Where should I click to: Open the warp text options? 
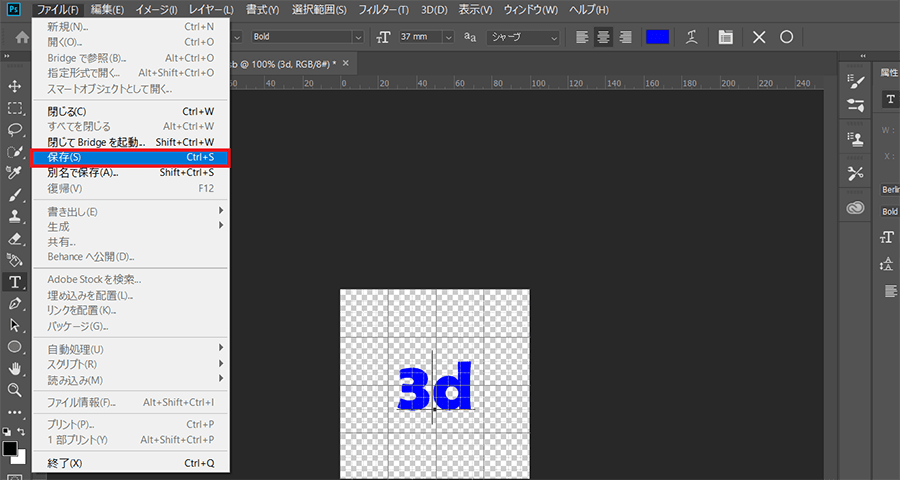click(692, 37)
